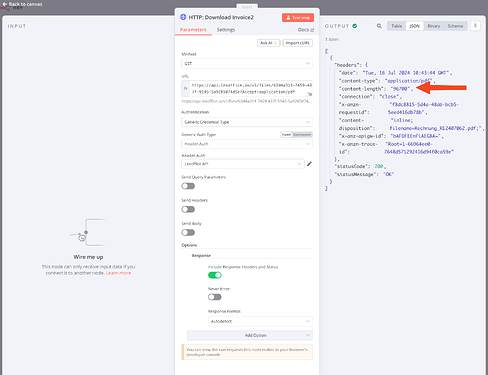
Task: Open the Parameters tab
Action: pos(193,30)
